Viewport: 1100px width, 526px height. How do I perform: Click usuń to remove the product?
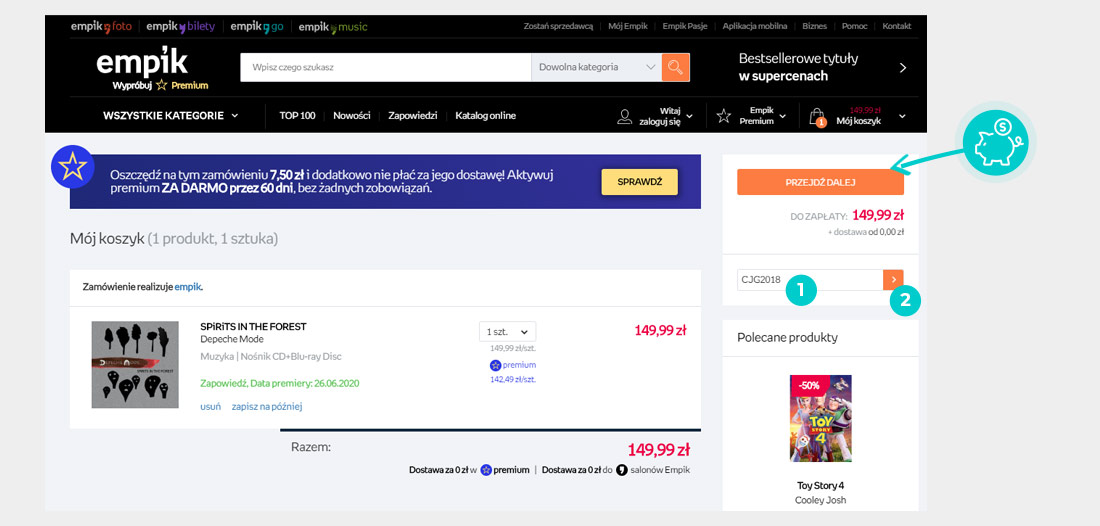[210, 406]
